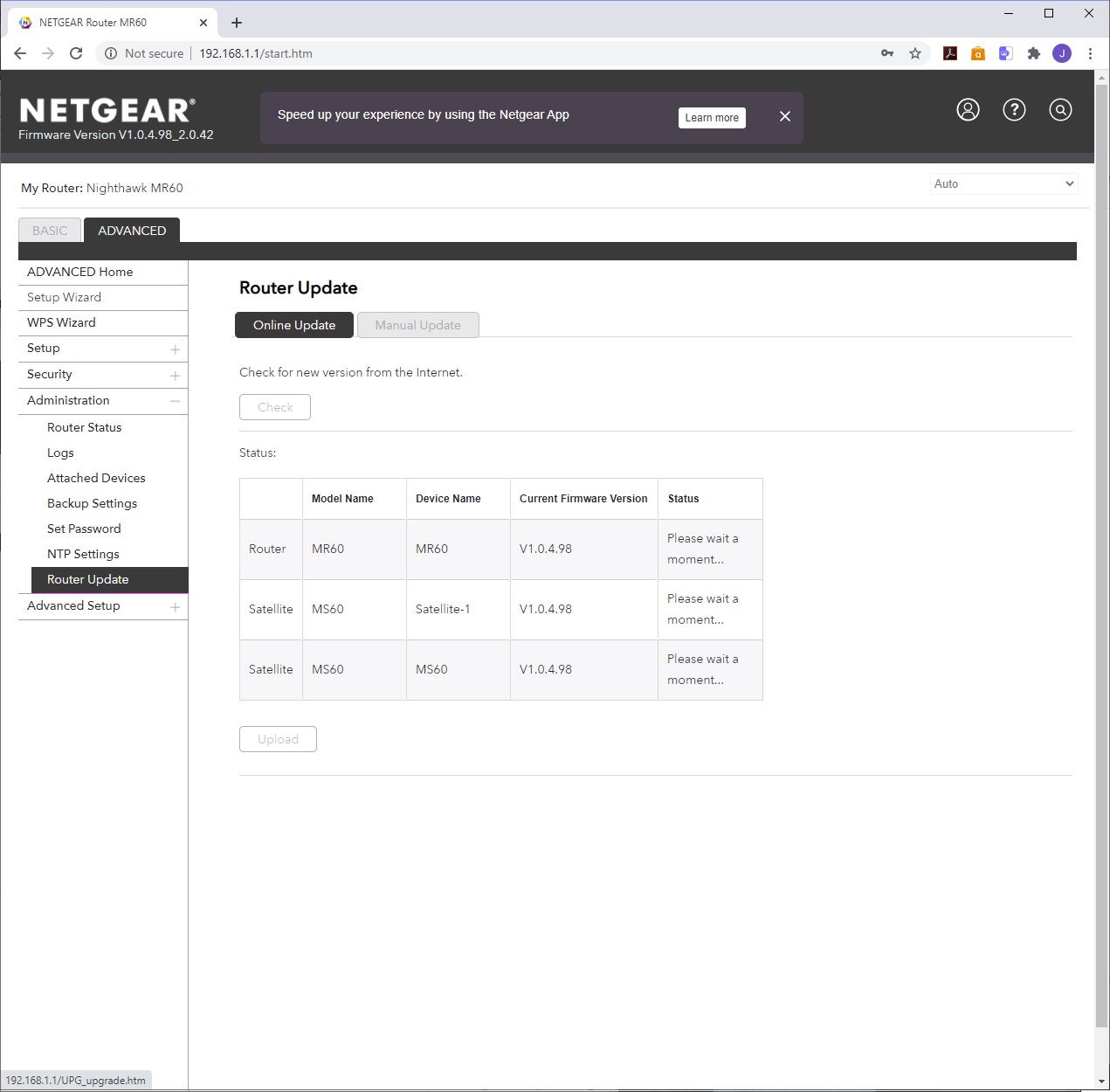Go back with browser back arrow
Image resolution: width=1110 pixels, height=1092 pixels.
pyautogui.click(x=20, y=53)
